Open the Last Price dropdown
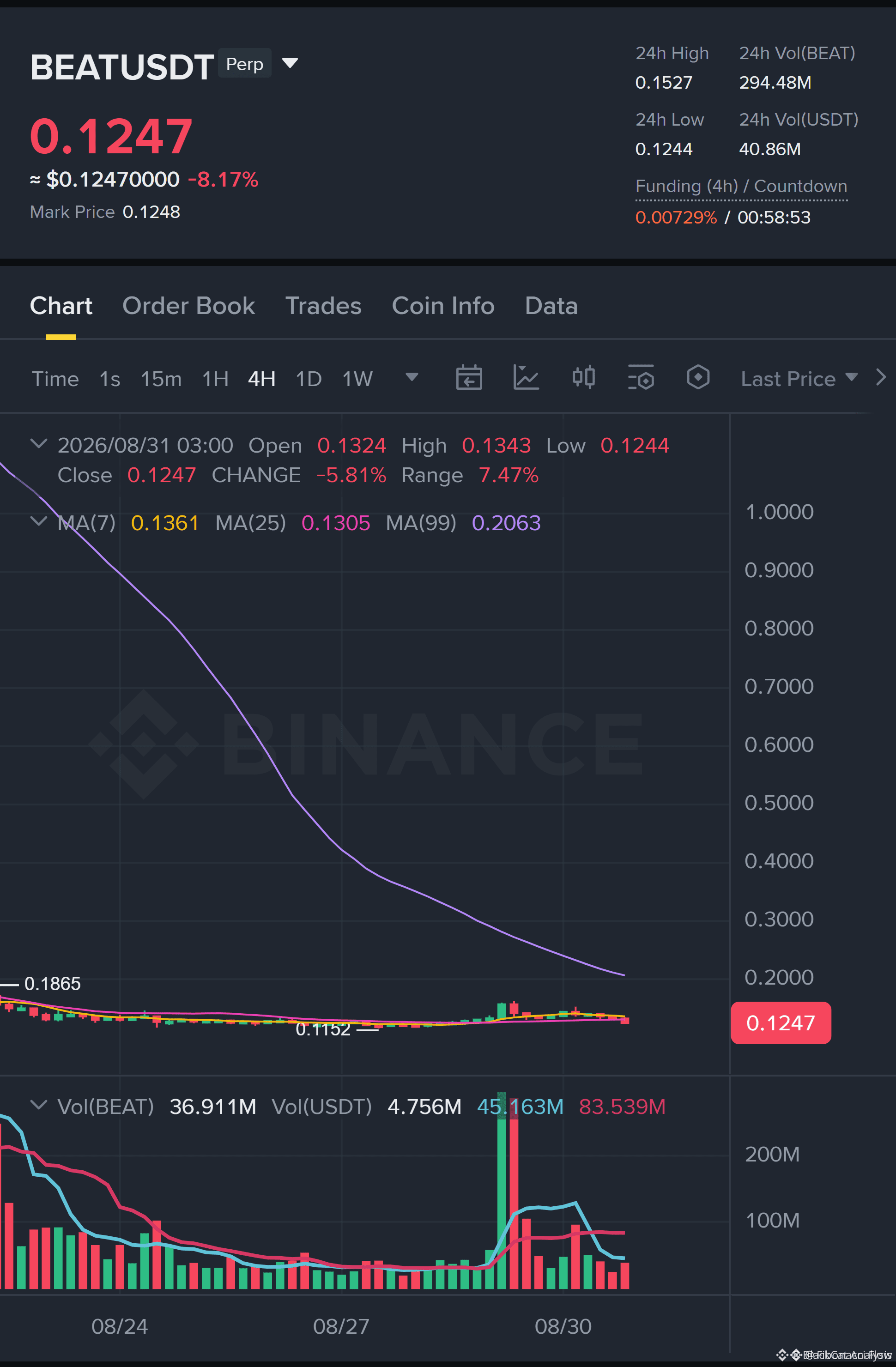This screenshot has width=896, height=1367. pyautogui.click(x=799, y=379)
